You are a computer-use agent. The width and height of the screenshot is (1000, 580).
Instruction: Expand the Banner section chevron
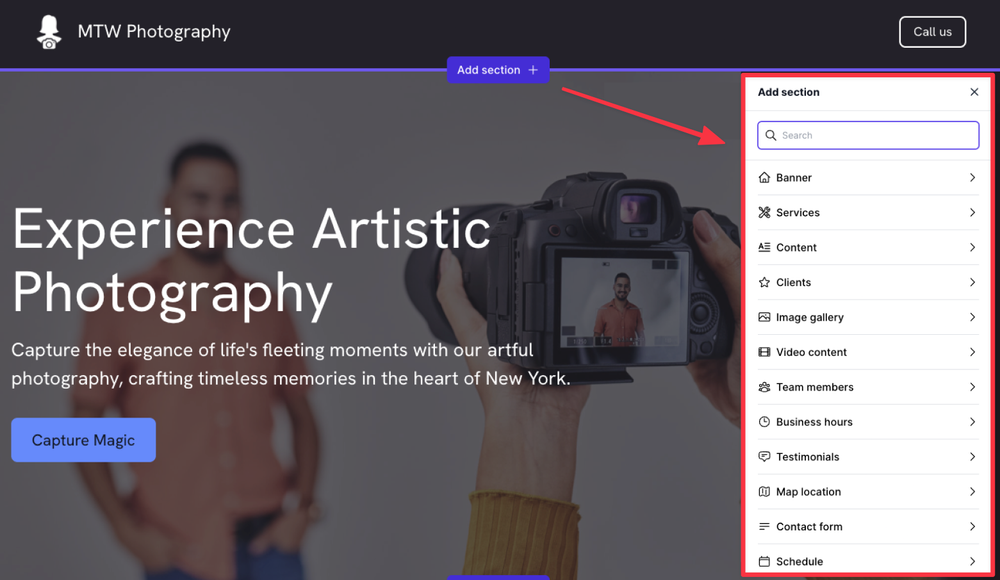pyautogui.click(x=973, y=177)
